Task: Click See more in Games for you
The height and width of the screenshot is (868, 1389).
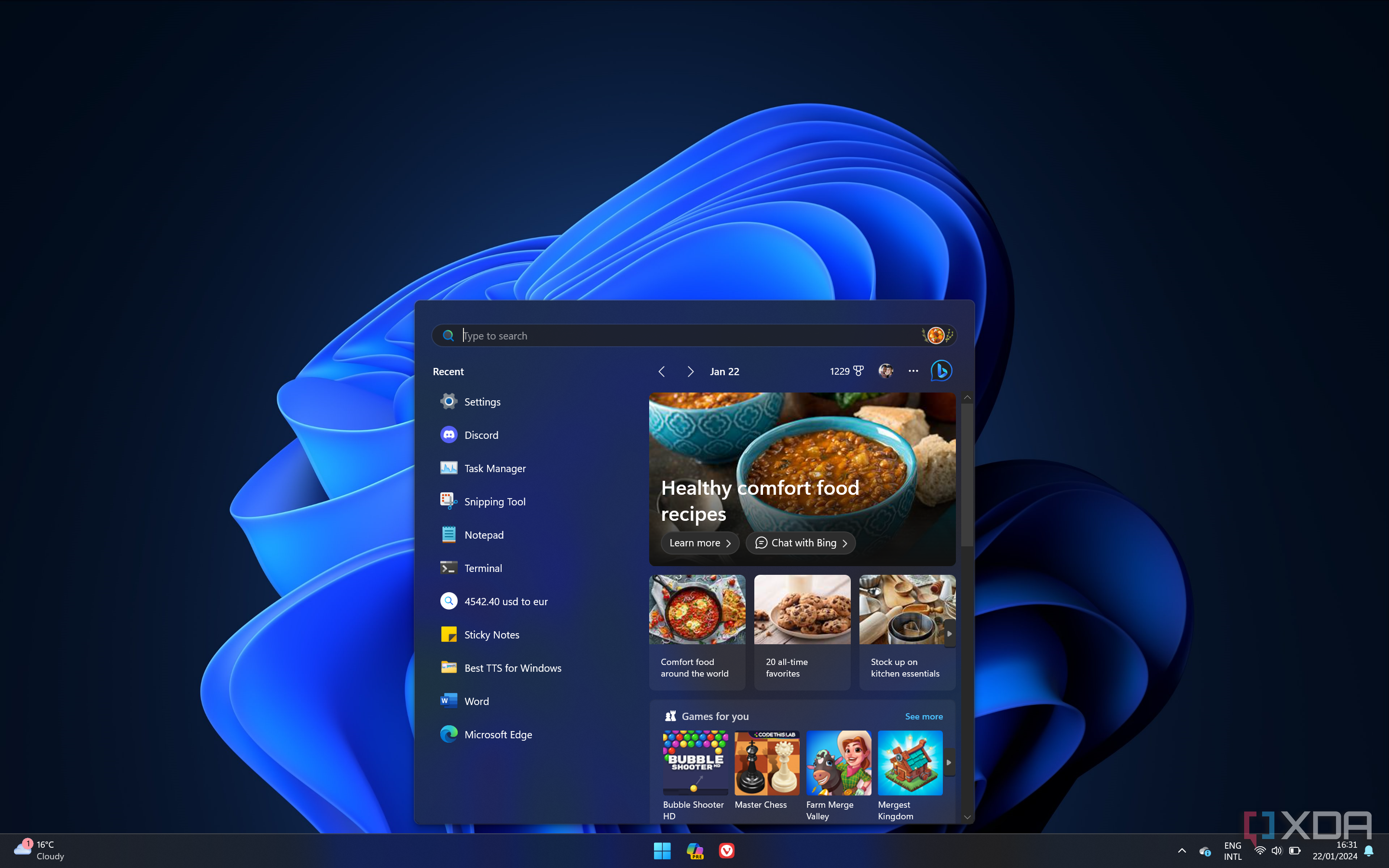Action: coord(924,717)
